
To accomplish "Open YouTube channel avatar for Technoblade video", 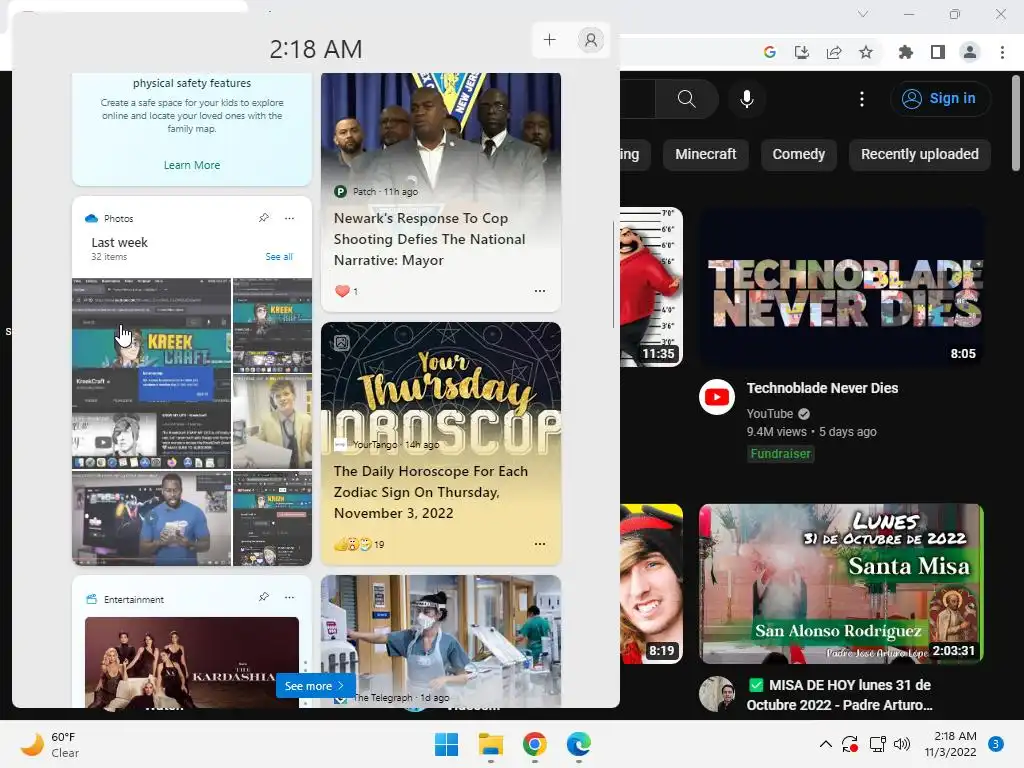I will pos(717,397).
